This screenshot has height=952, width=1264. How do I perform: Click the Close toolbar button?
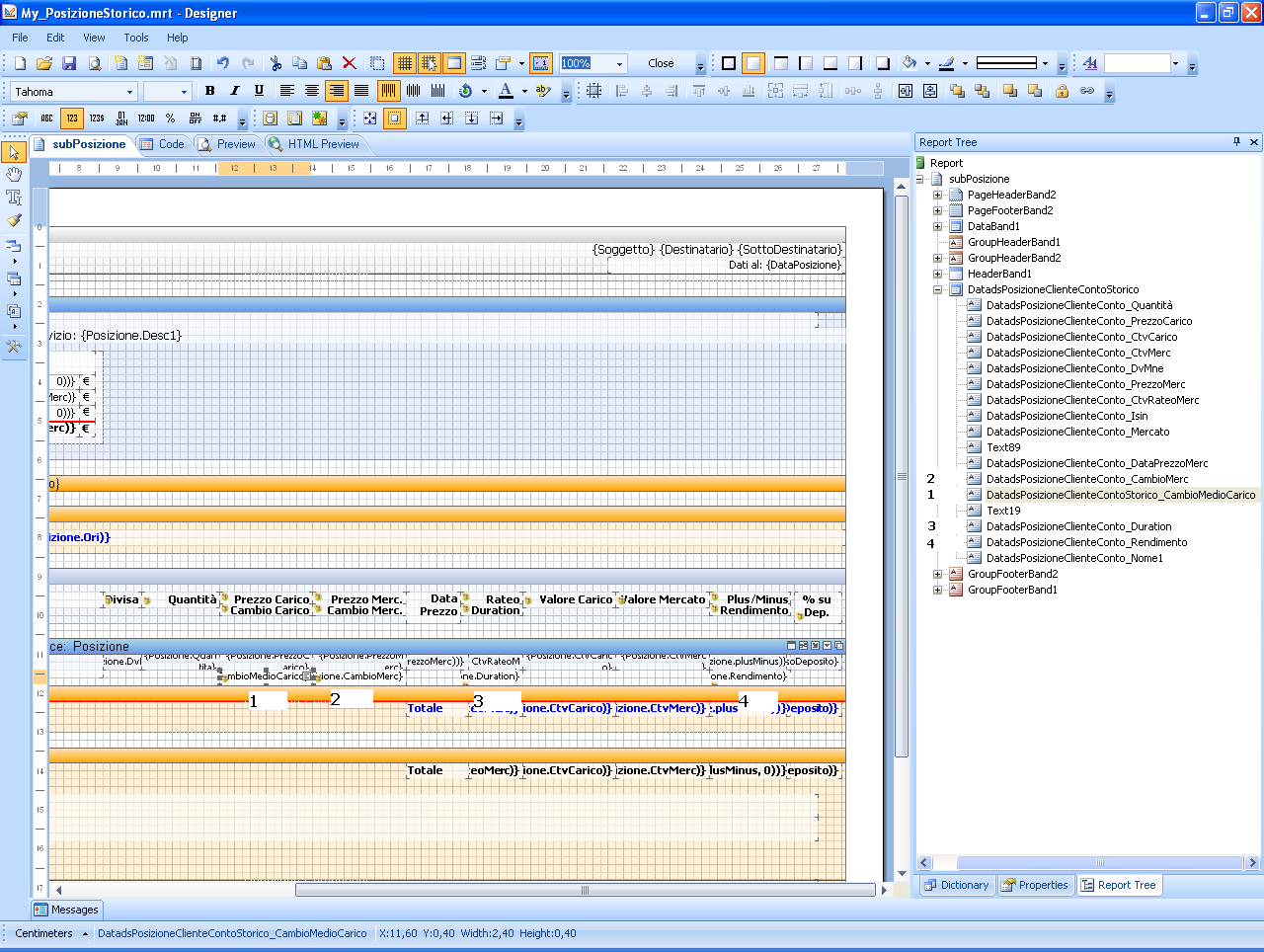[661, 63]
